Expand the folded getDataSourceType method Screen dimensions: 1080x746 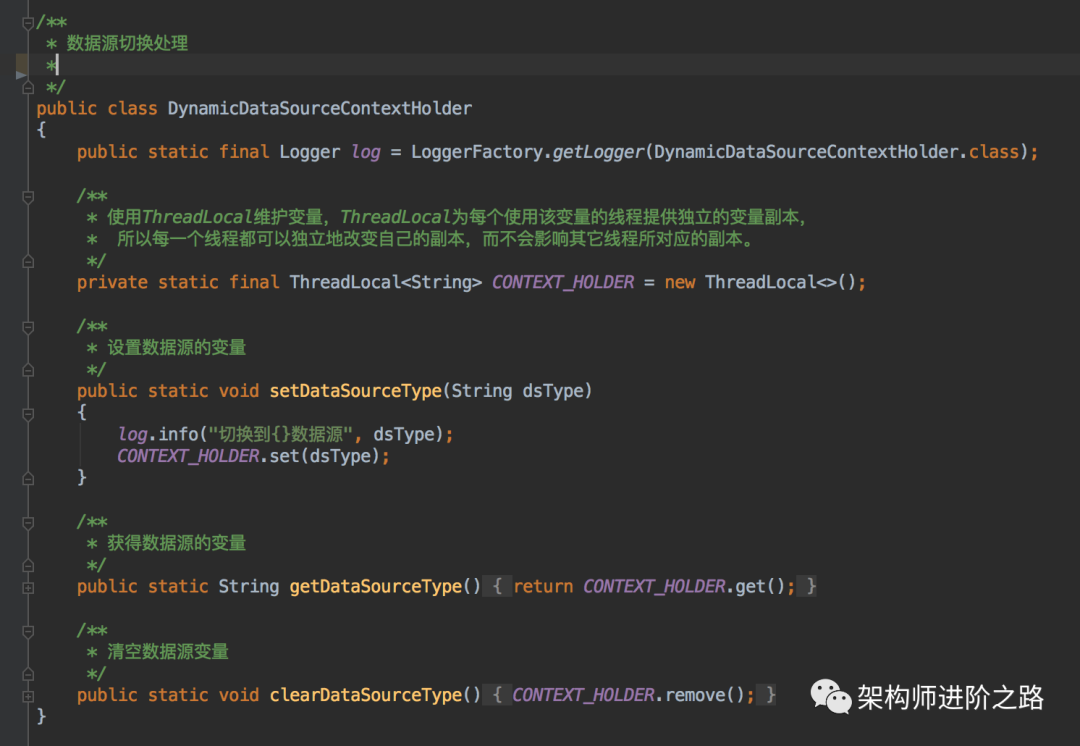[x=28, y=588]
